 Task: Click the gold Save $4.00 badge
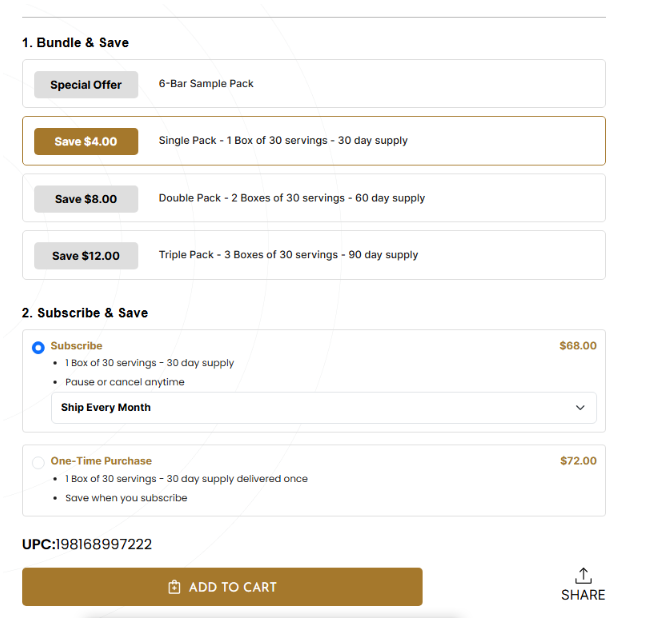(86, 142)
